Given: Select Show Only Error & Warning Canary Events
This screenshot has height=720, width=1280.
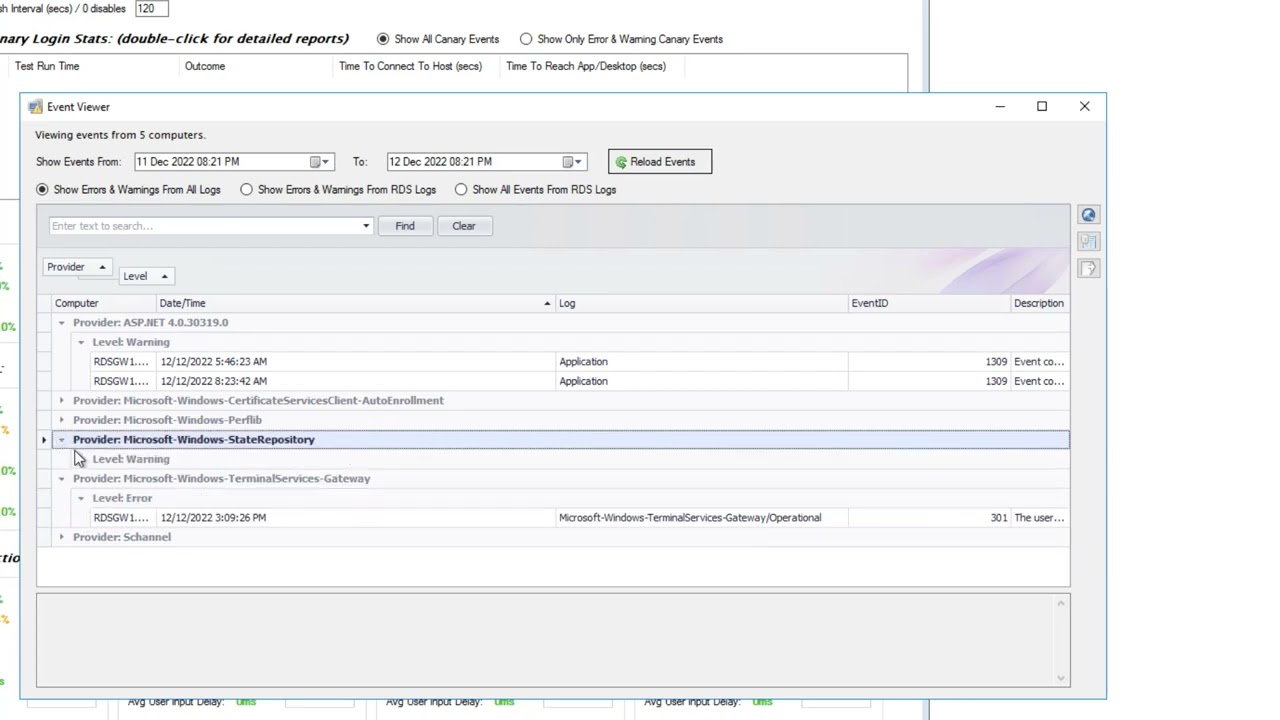Looking at the screenshot, I should point(621,39).
